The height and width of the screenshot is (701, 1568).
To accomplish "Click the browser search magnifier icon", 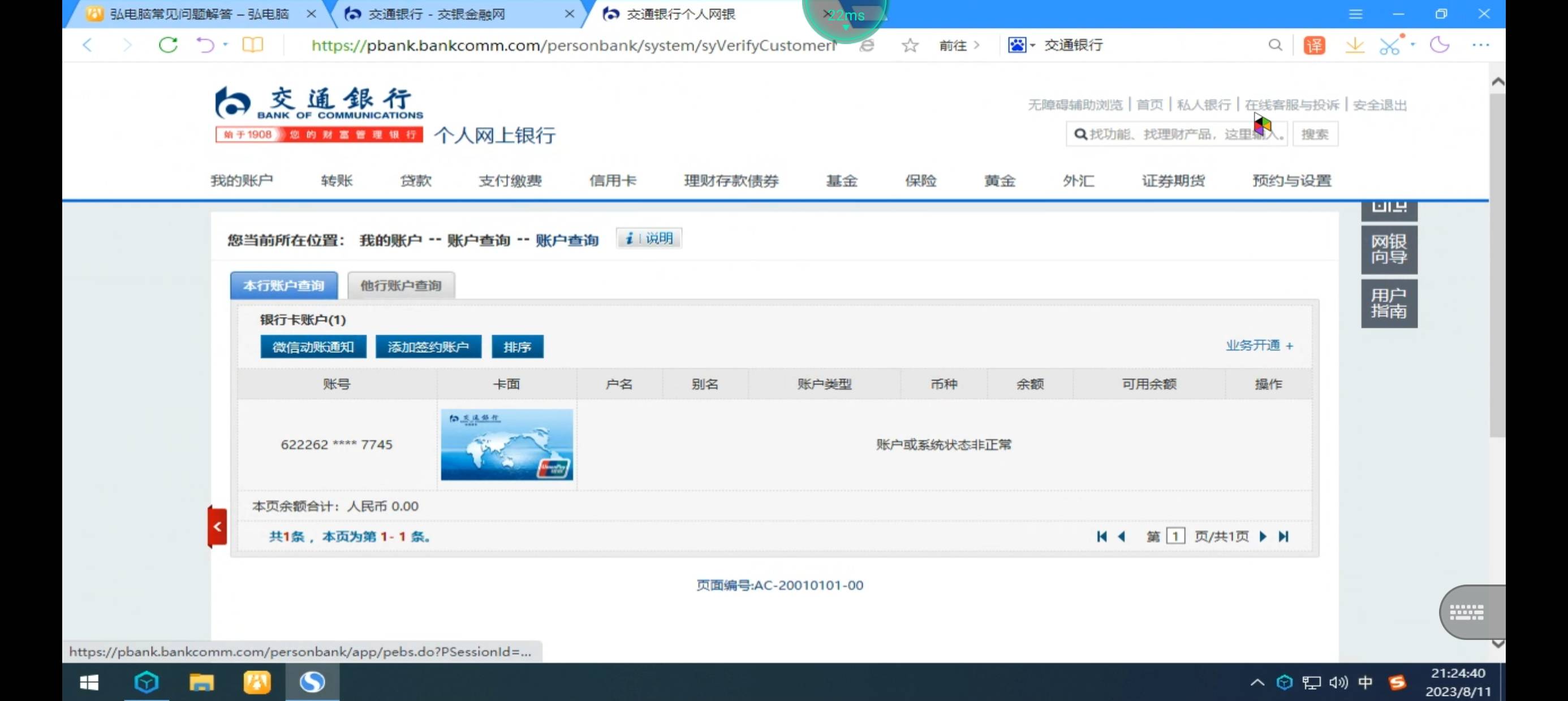I will tap(1274, 45).
